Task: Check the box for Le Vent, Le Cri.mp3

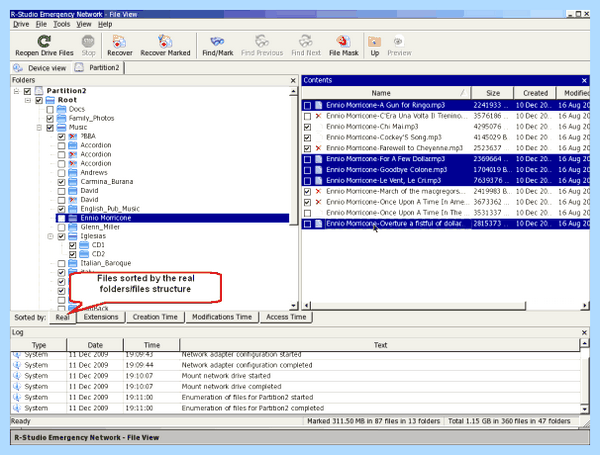Action: (x=307, y=181)
